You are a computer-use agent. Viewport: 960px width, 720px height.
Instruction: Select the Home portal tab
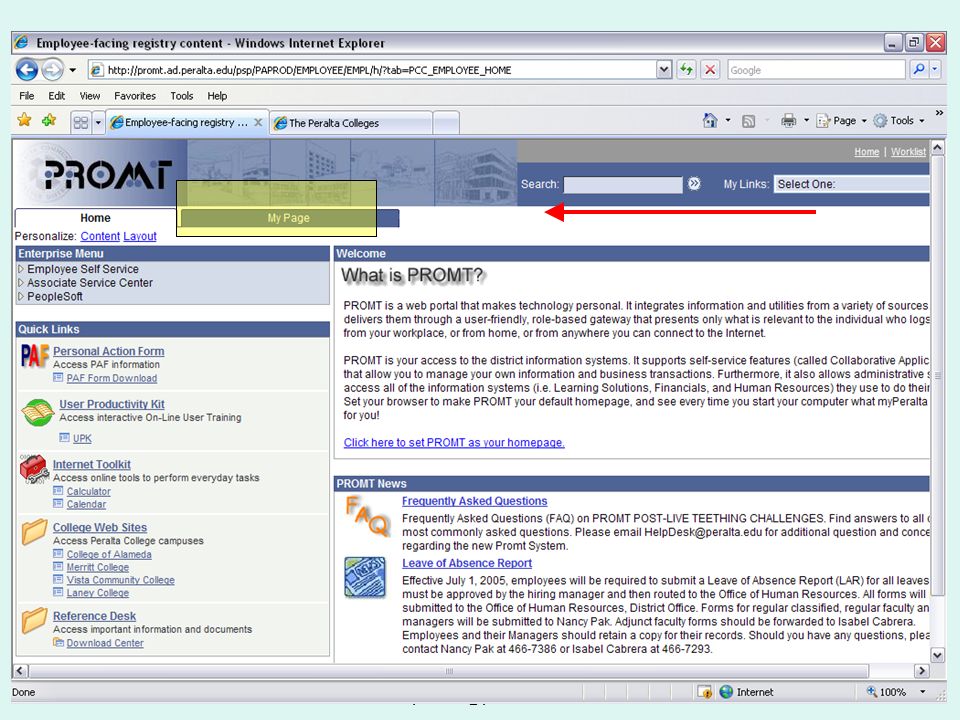coord(96,218)
